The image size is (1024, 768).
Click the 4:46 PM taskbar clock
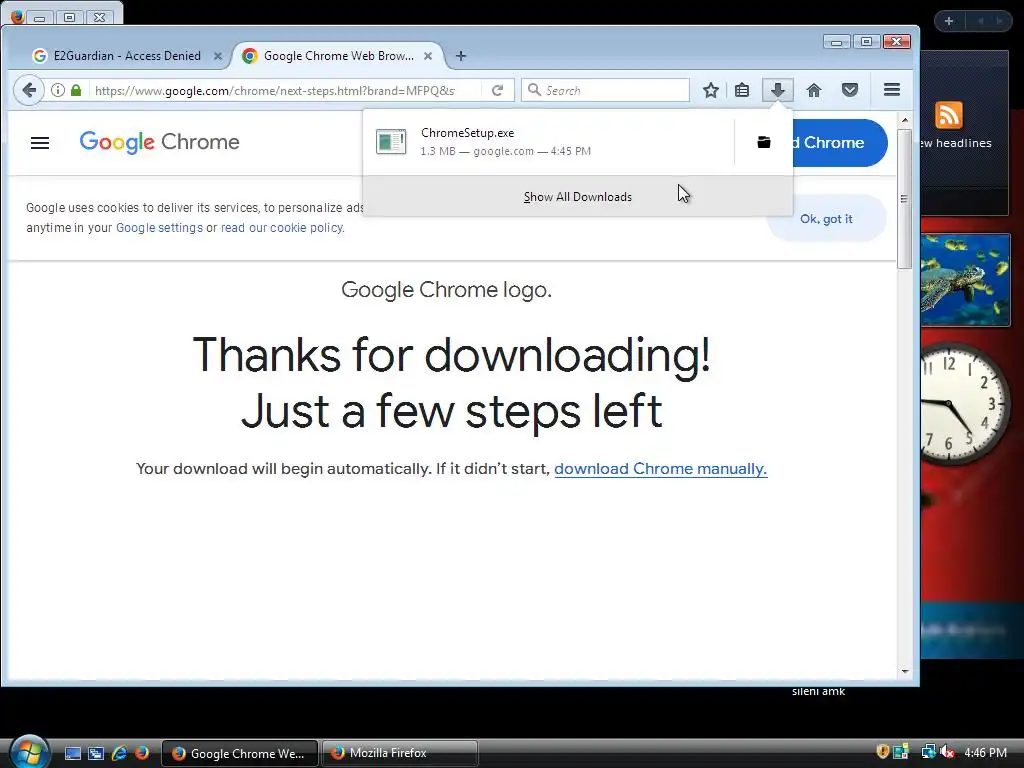point(985,753)
